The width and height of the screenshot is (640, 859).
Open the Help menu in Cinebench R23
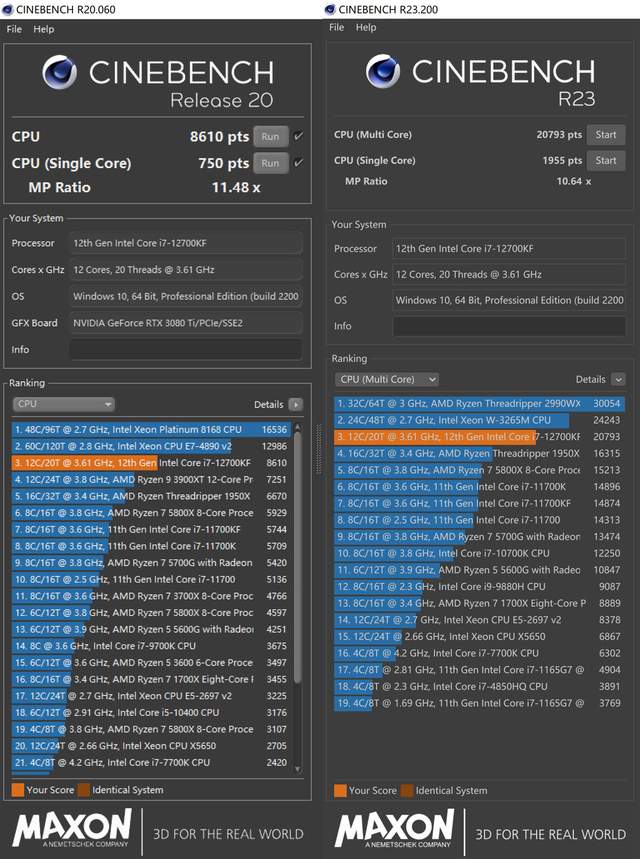pyautogui.click(x=366, y=27)
